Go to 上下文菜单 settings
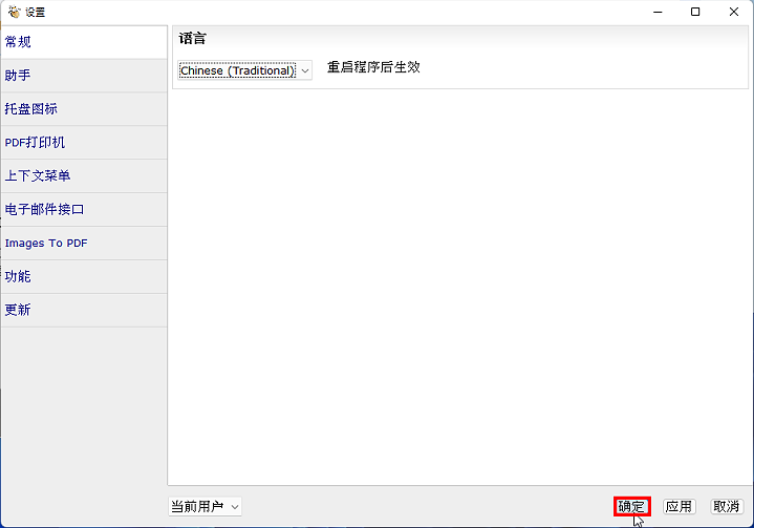This screenshot has height=529, width=757. (x=84, y=176)
